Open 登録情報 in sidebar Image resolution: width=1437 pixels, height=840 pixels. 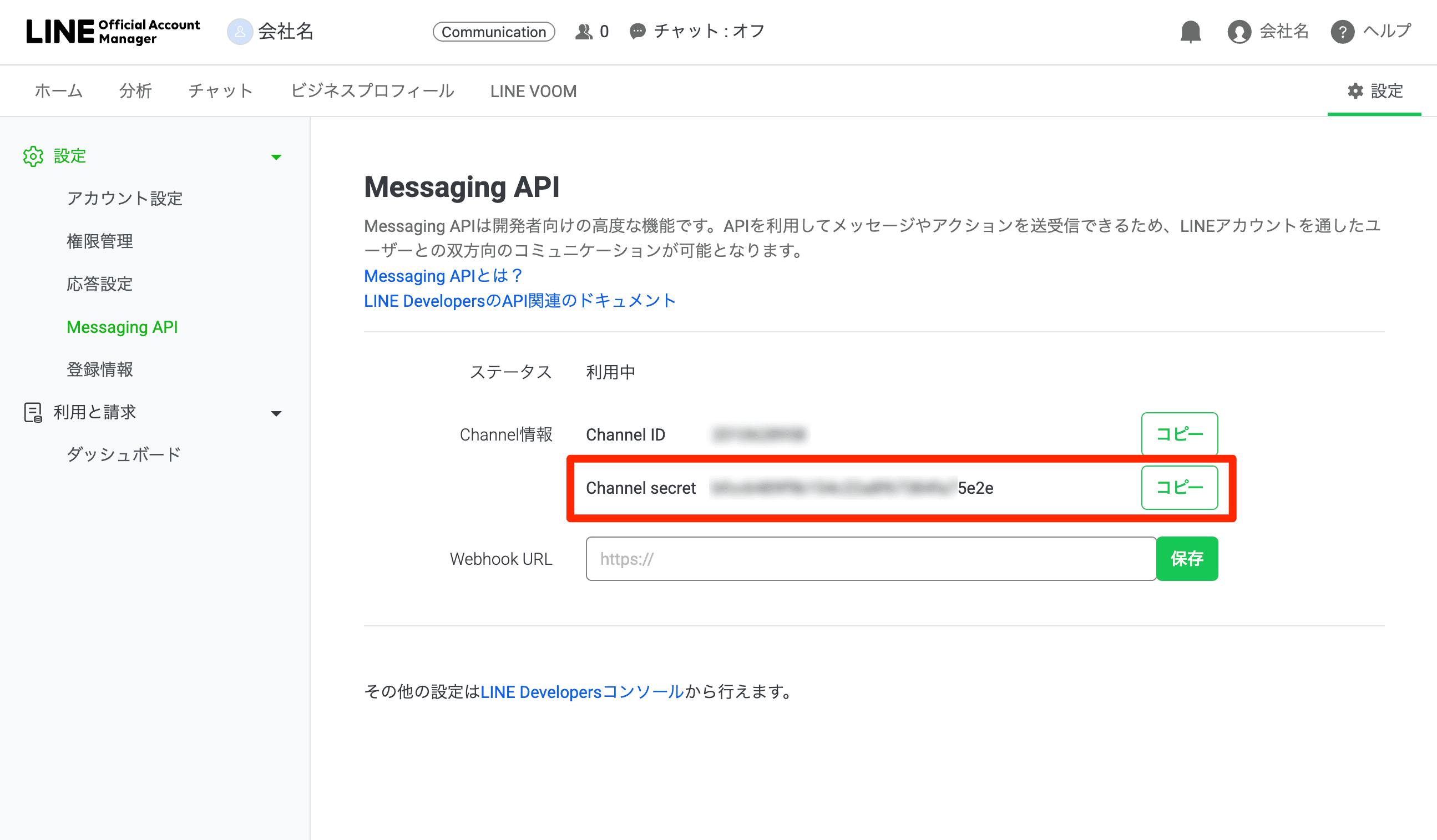coord(100,370)
